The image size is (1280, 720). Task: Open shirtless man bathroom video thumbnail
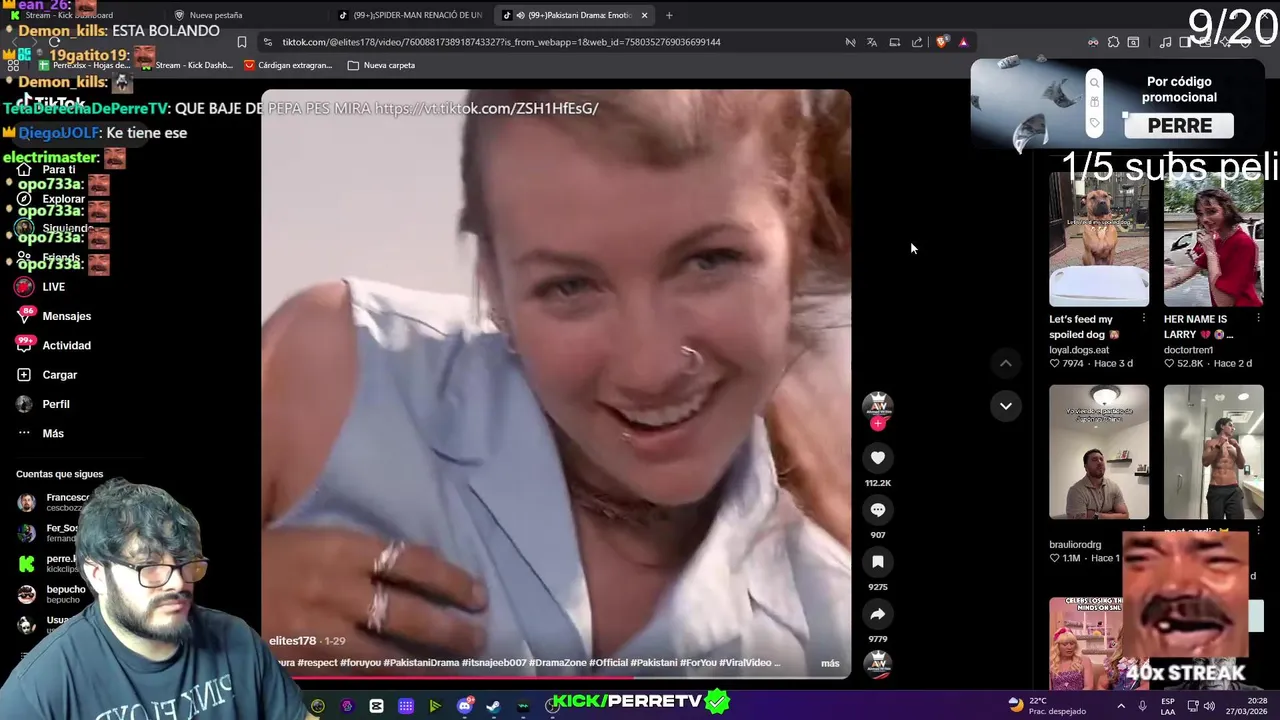pyautogui.click(x=1213, y=452)
